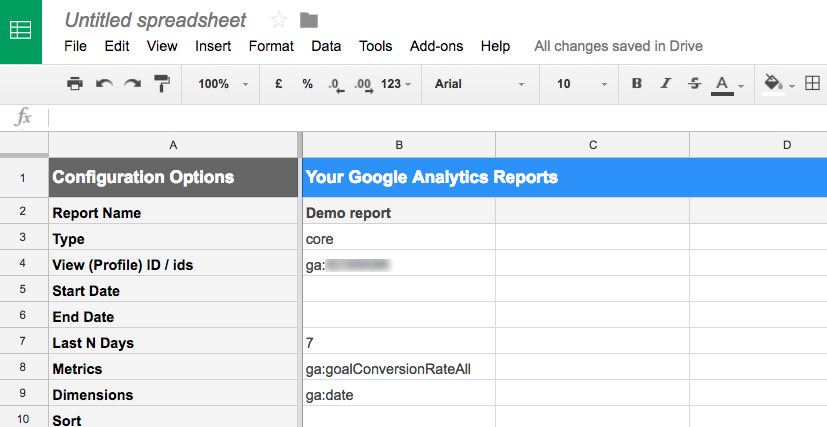Select column A header
The width and height of the screenshot is (827, 427).
click(173, 145)
